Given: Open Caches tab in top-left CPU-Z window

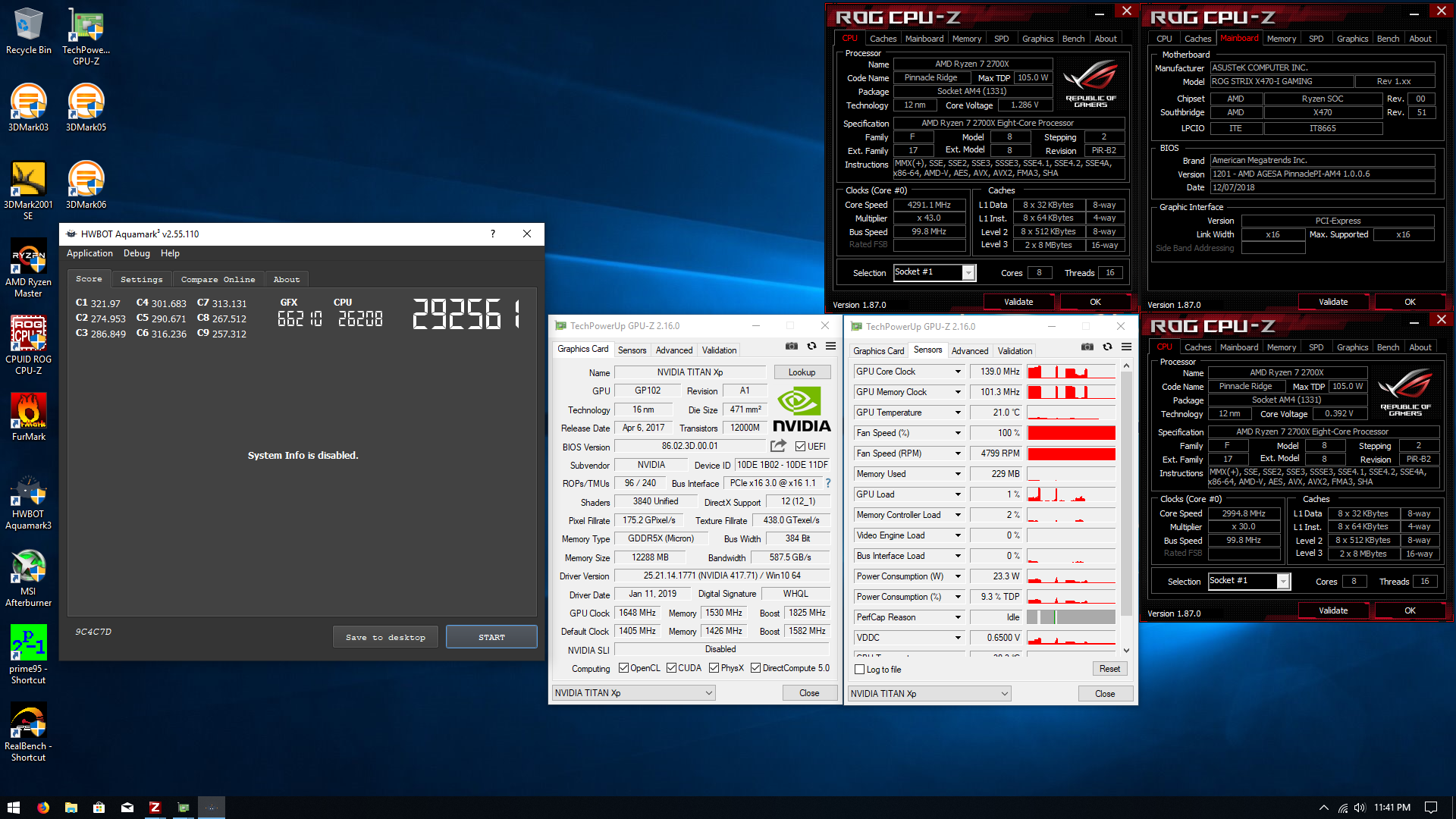Looking at the screenshot, I should pos(883,39).
